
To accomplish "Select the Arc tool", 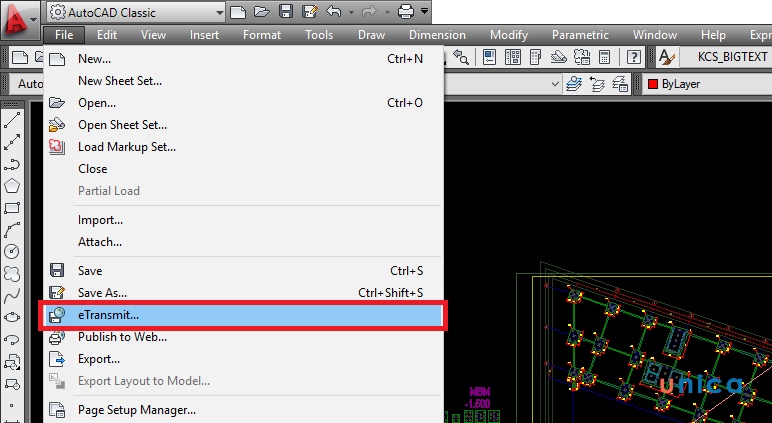I will (x=12, y=229).
